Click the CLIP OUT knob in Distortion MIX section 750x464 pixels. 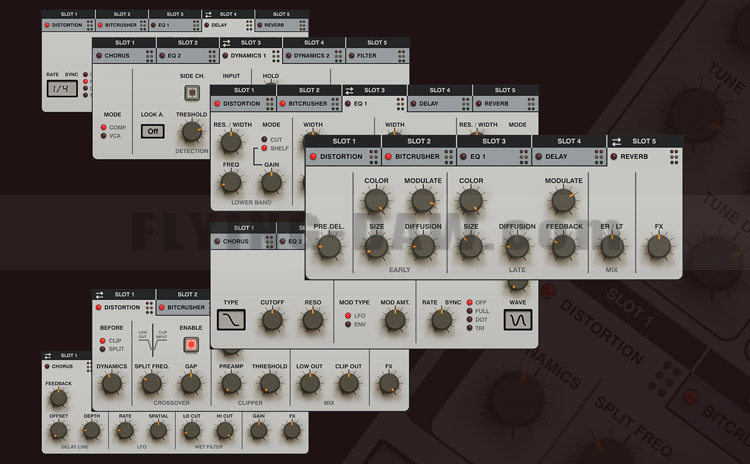pyautogui.click(x=348, y=384)
